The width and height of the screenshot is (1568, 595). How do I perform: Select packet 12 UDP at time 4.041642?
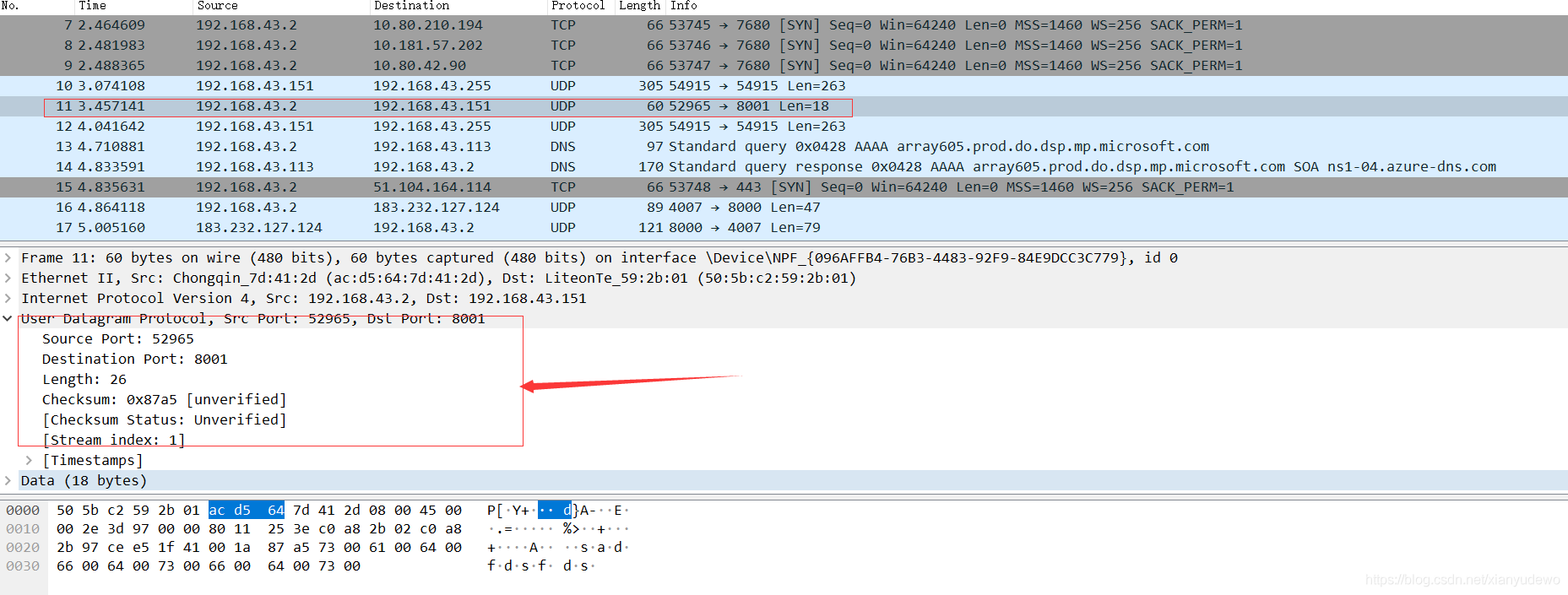(x=784, y=127)
